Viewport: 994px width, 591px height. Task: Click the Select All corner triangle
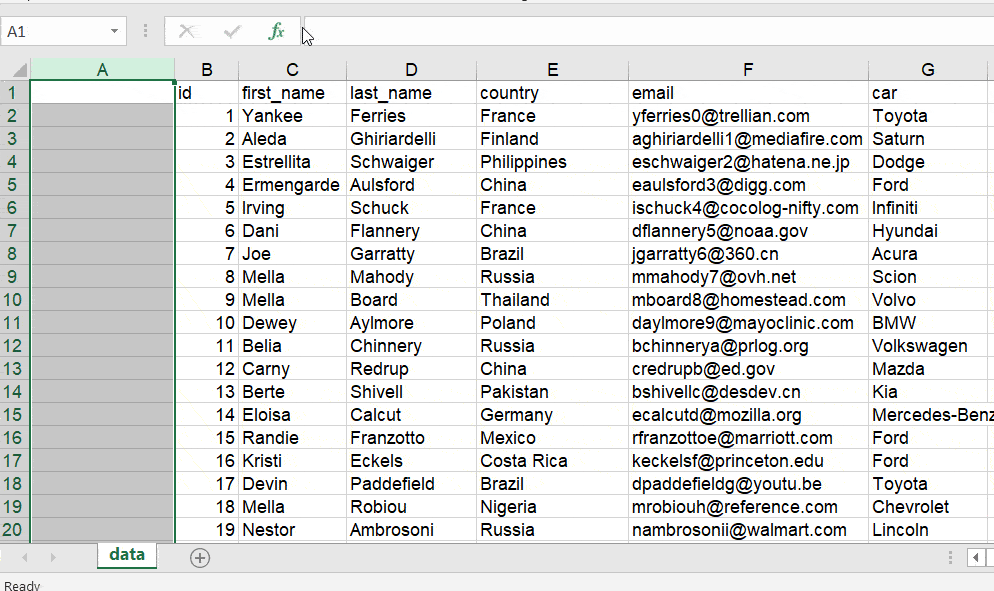20,69
